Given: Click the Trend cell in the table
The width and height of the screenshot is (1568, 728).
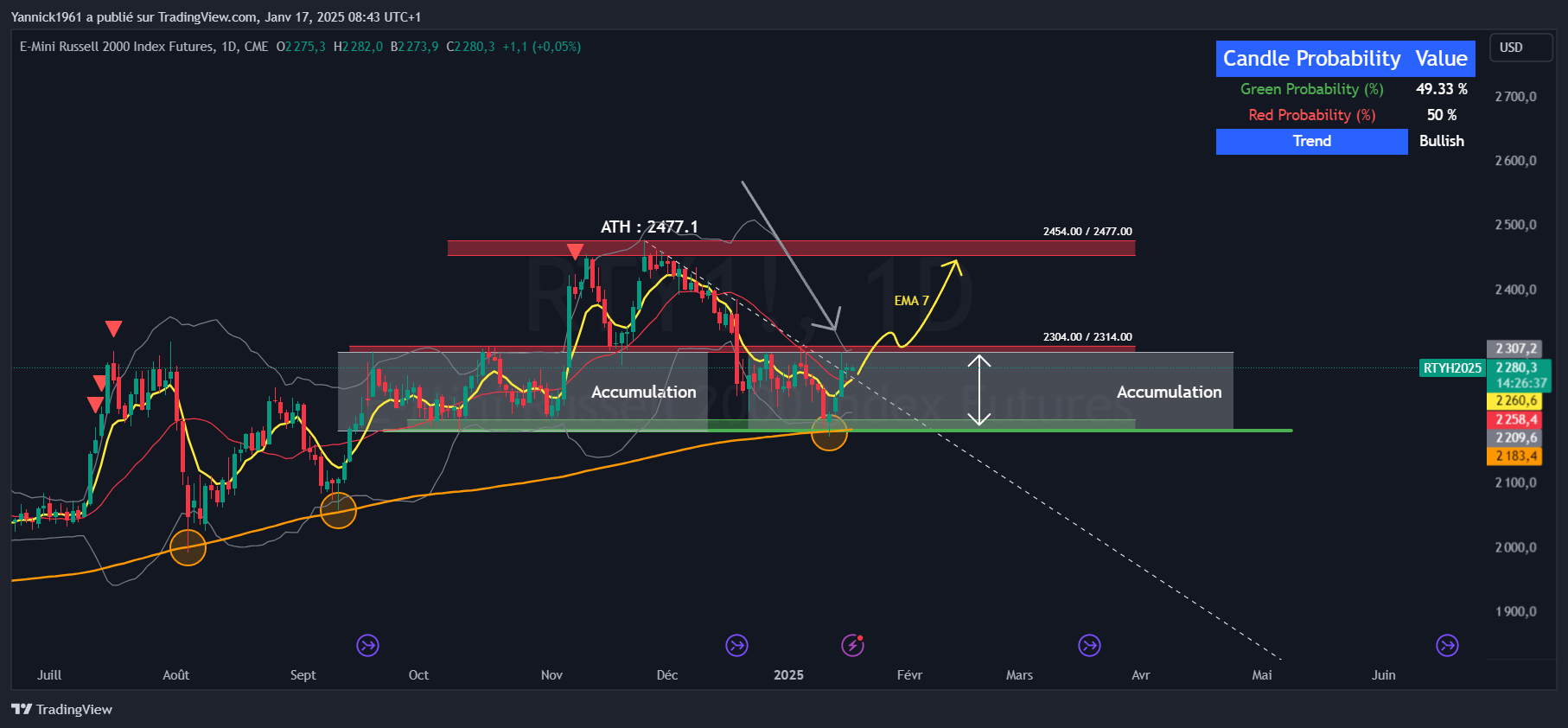Looking at the screenshot, I should point(1311,142).
